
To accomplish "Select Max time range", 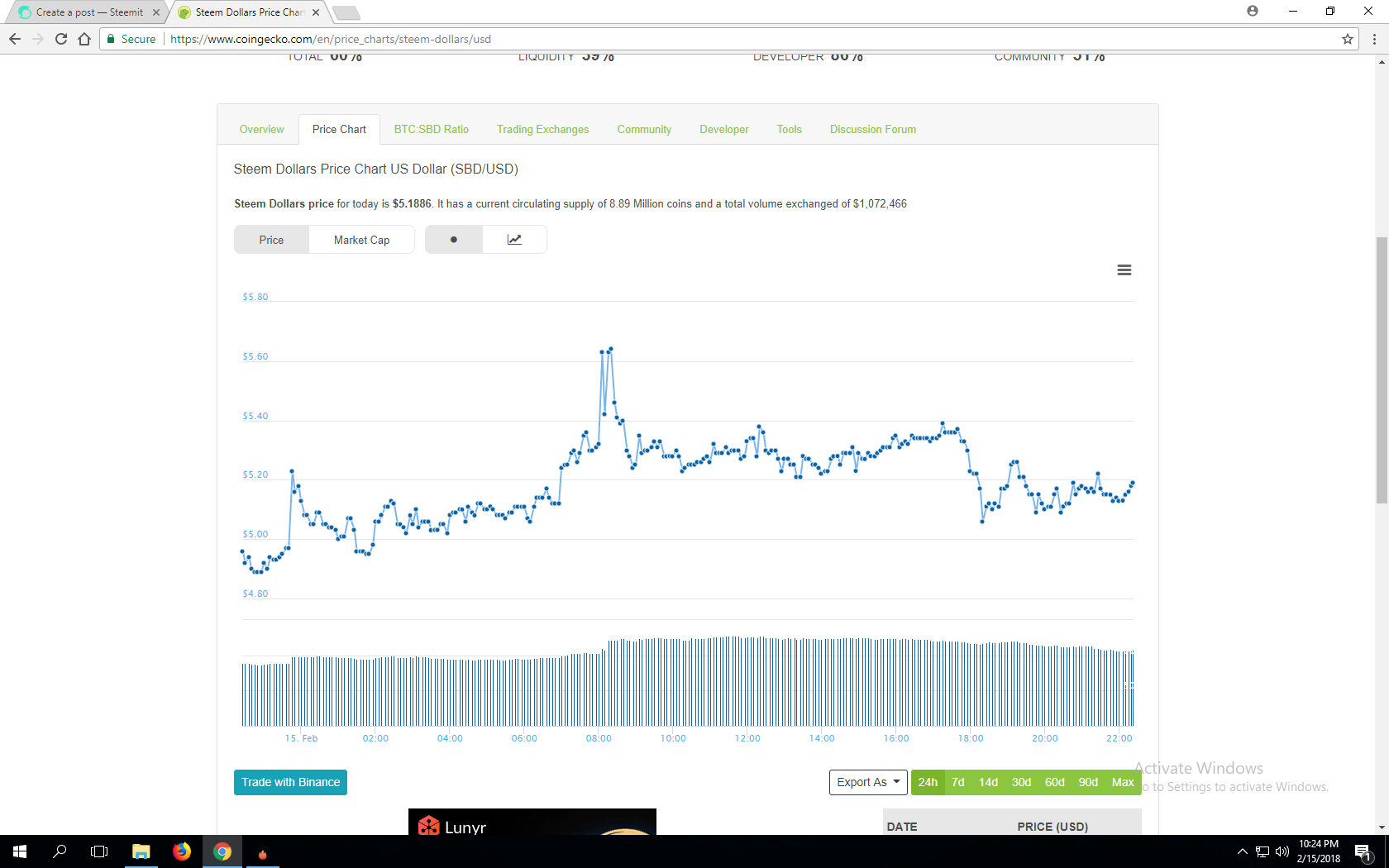I will coord(1123,782).
